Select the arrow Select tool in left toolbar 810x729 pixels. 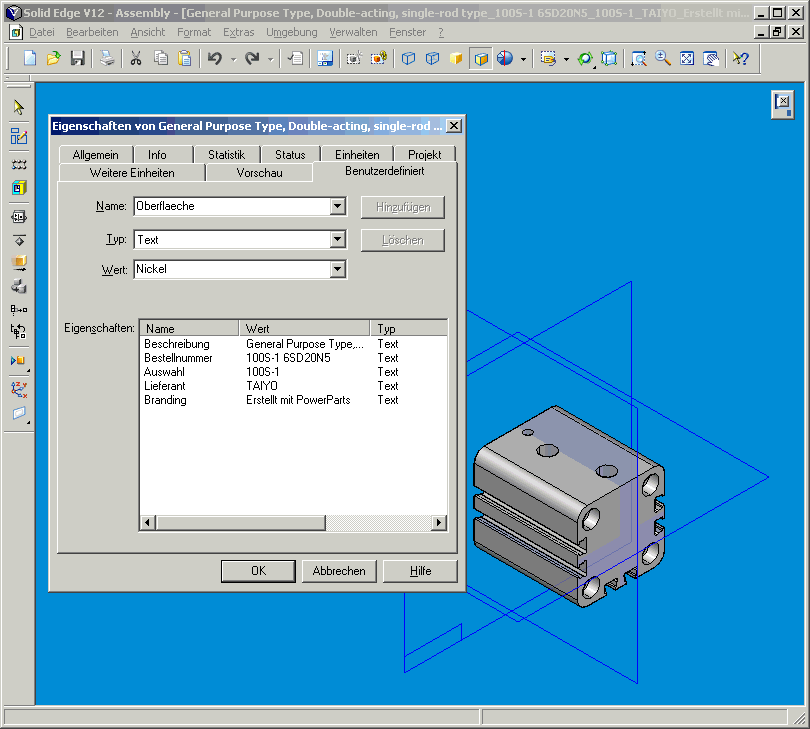pos(18,108)
